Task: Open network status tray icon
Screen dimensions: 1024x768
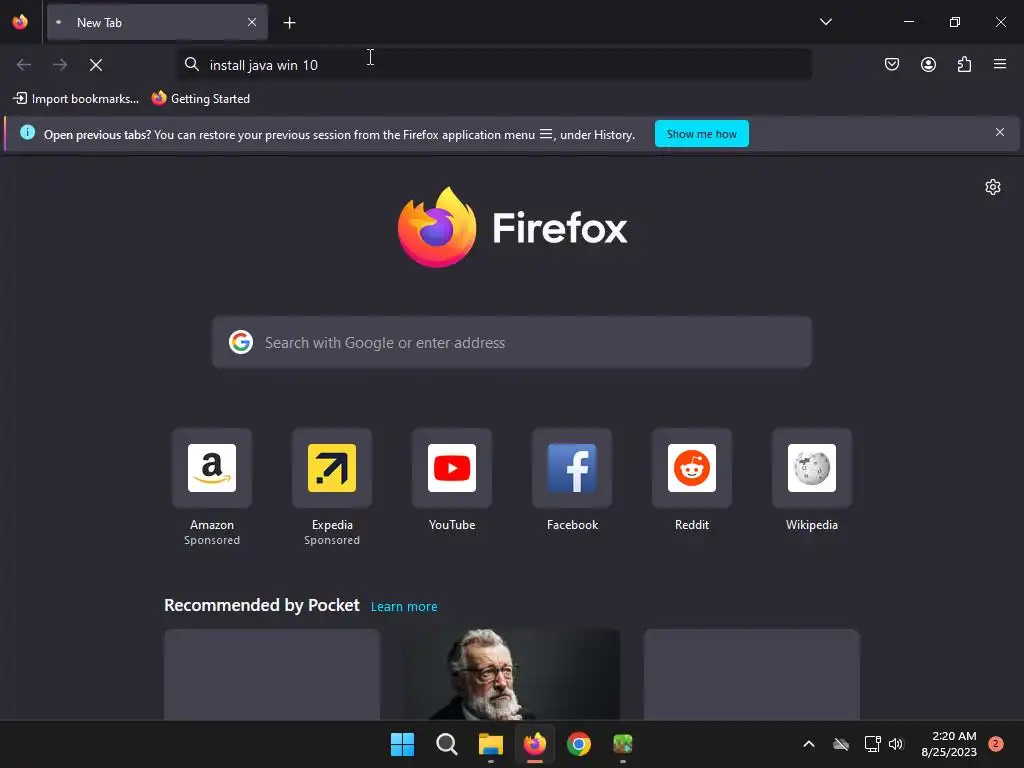Action: click(872, 744)
